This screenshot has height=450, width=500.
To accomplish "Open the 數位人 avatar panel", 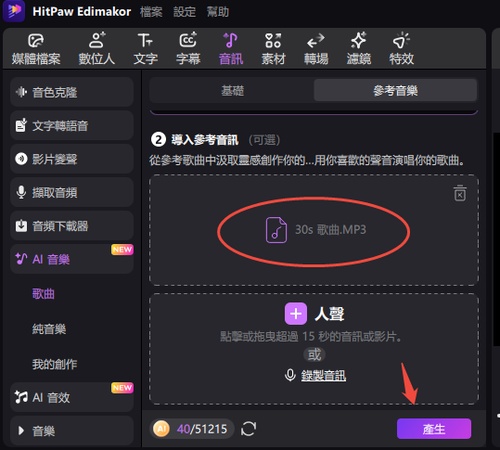I will coord(97,49).
